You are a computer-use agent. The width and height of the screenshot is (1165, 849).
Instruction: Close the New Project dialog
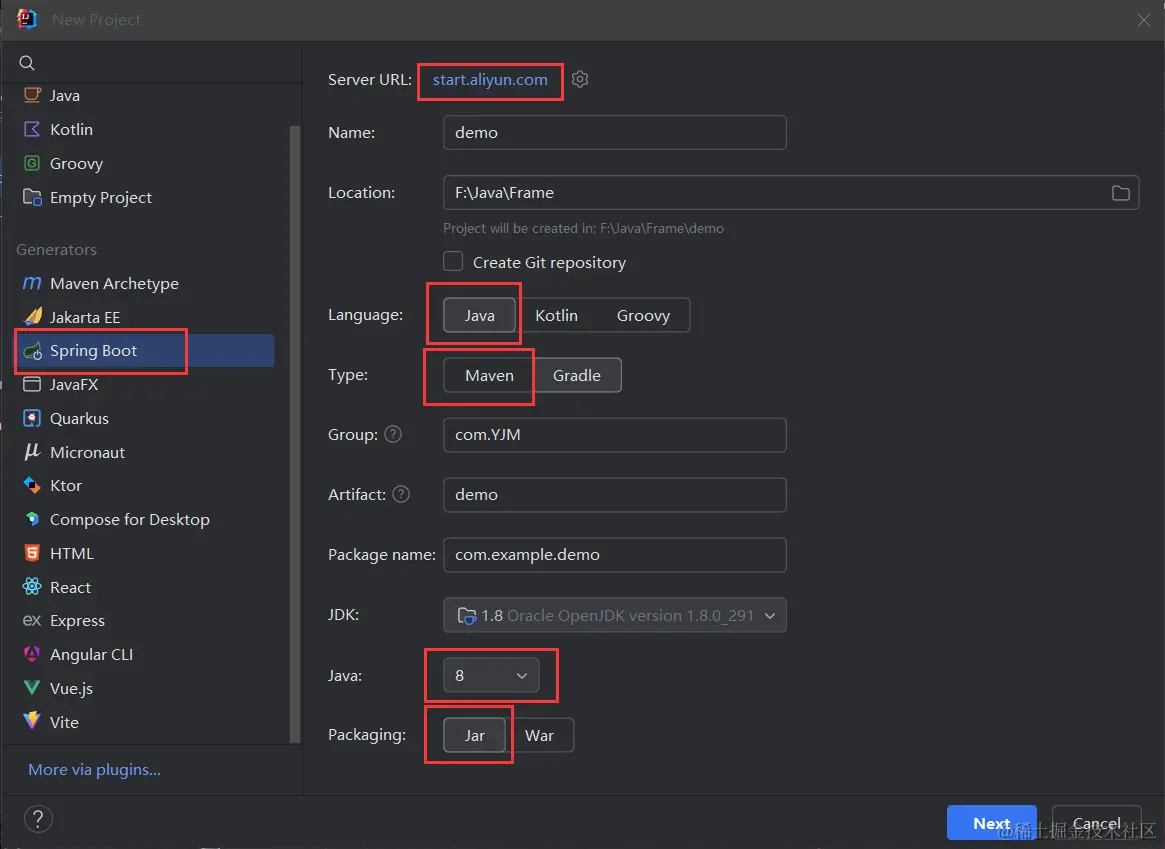(1143, 20)
